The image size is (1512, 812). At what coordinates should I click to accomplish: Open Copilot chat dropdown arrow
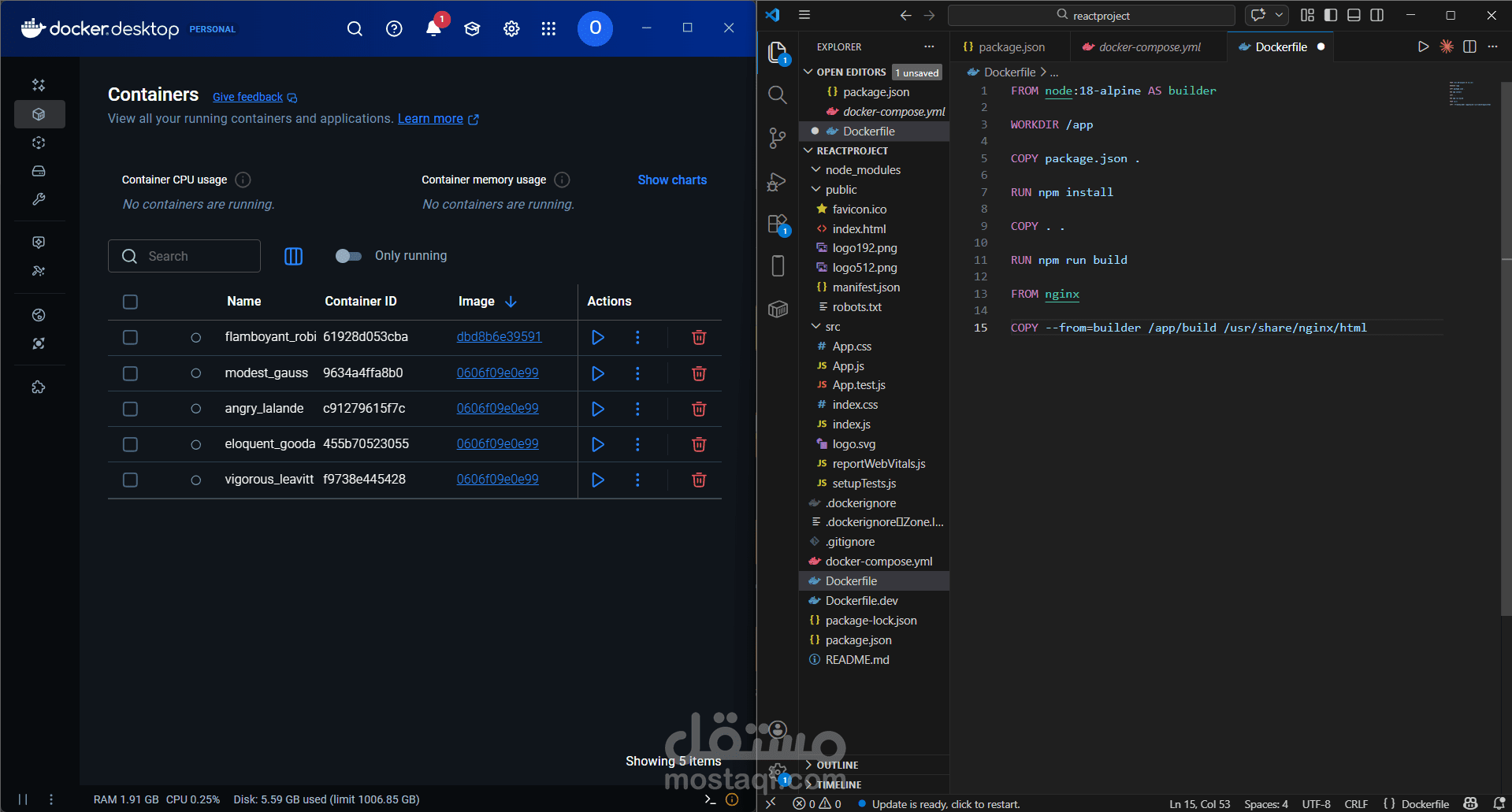[x=1279, y=15]
